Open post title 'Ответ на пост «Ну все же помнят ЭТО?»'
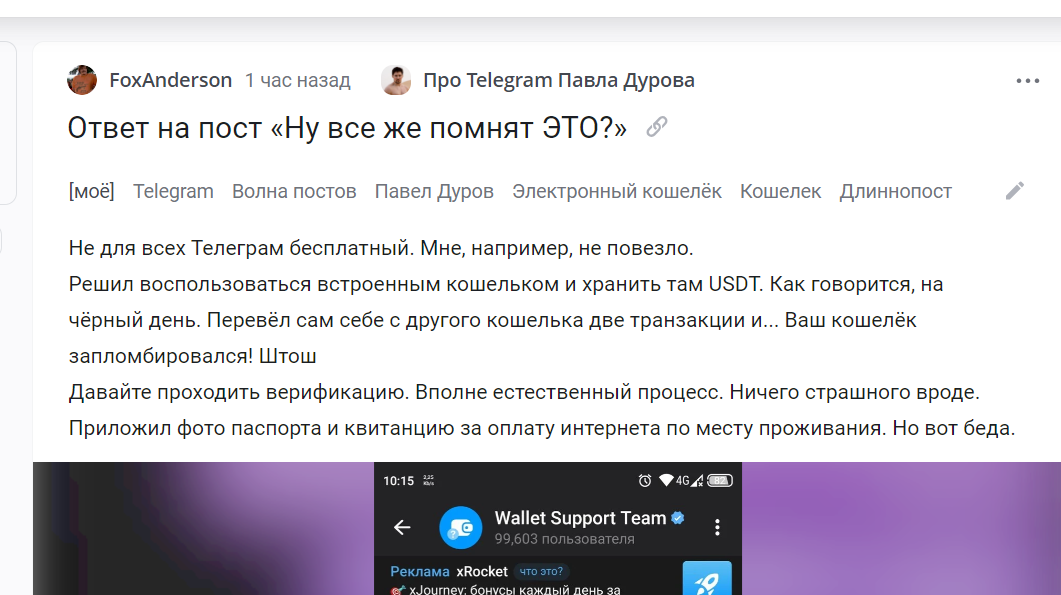 click(x=348, y=127)
